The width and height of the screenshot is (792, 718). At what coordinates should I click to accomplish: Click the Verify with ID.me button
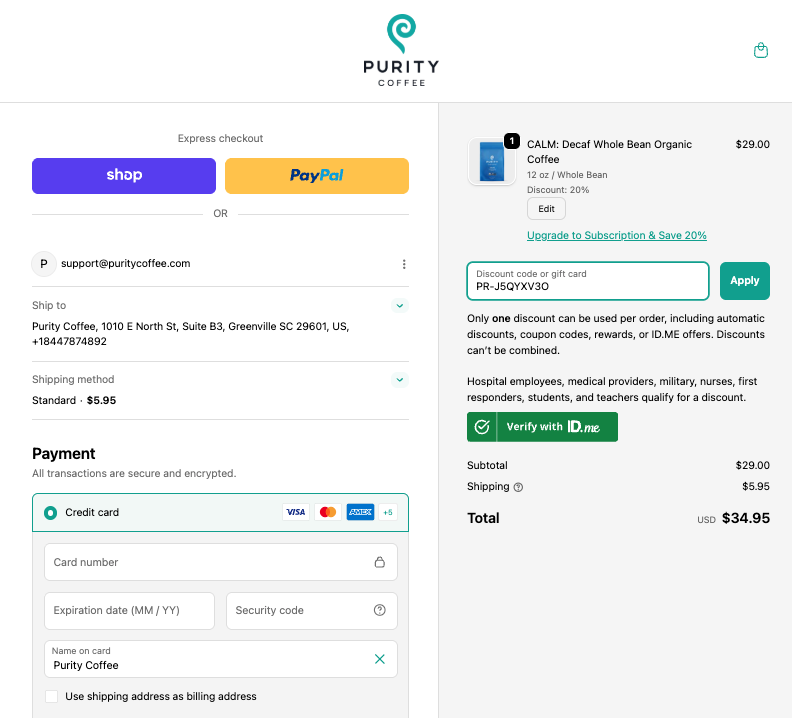click(542, 427)
